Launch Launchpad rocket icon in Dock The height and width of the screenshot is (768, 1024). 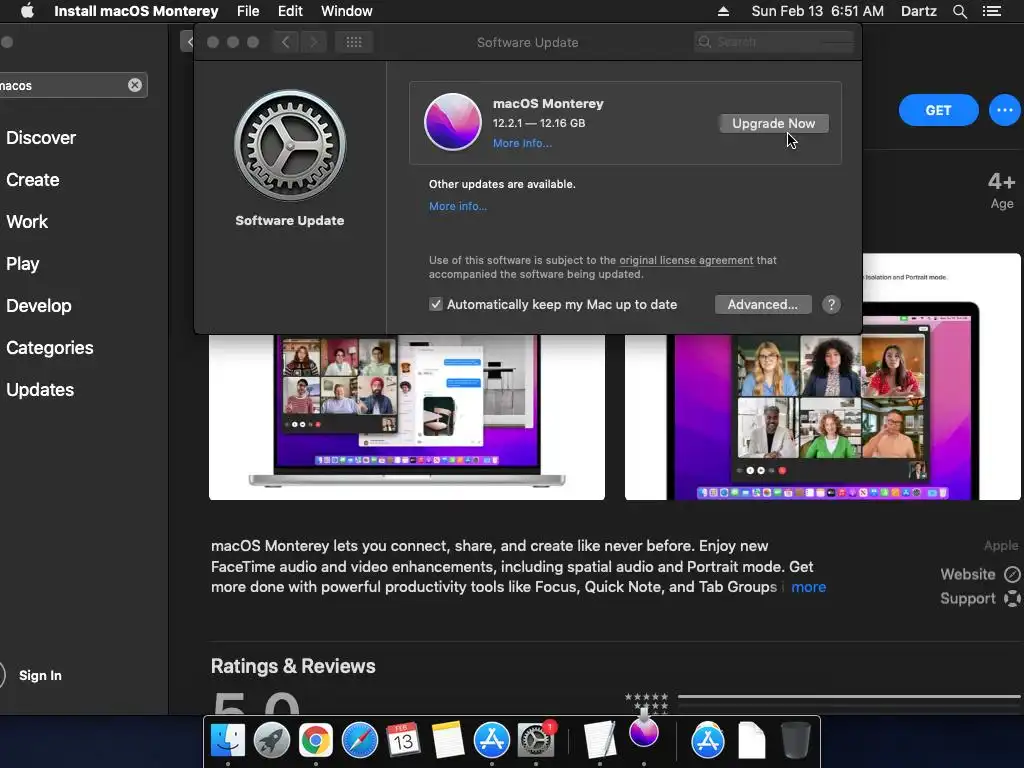(272, 741)
